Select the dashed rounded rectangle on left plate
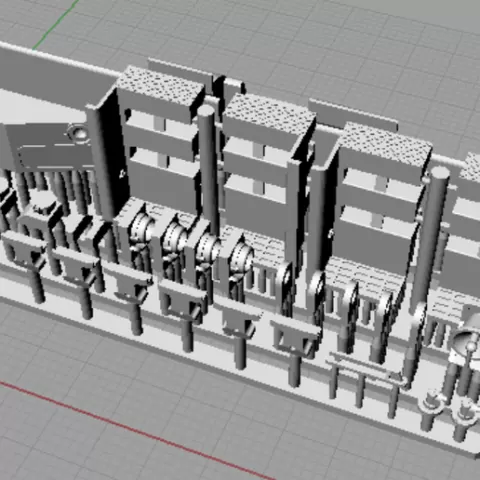The image size is (480, 480). point(54,157)
